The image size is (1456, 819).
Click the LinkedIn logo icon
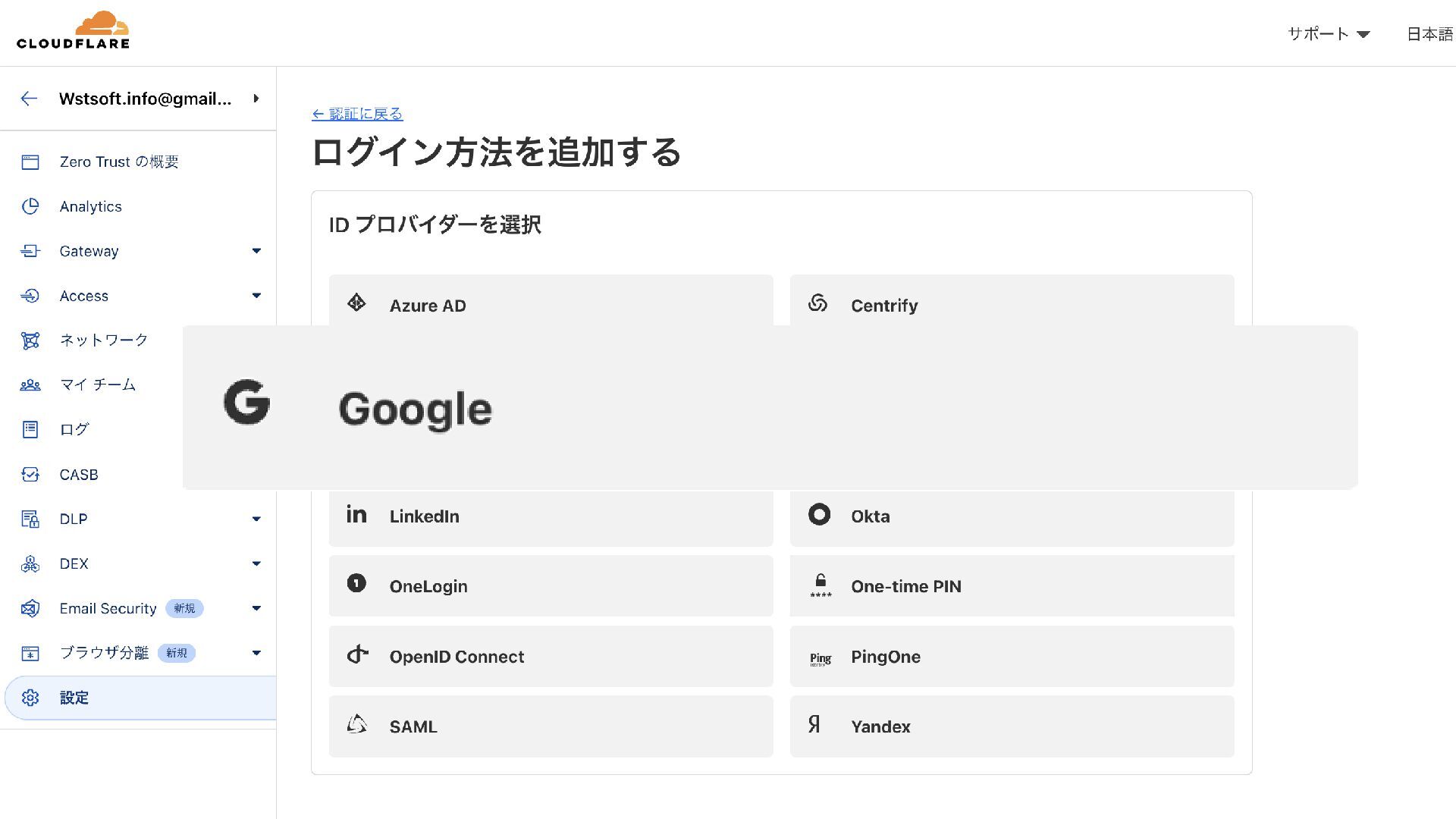point(356,515)
